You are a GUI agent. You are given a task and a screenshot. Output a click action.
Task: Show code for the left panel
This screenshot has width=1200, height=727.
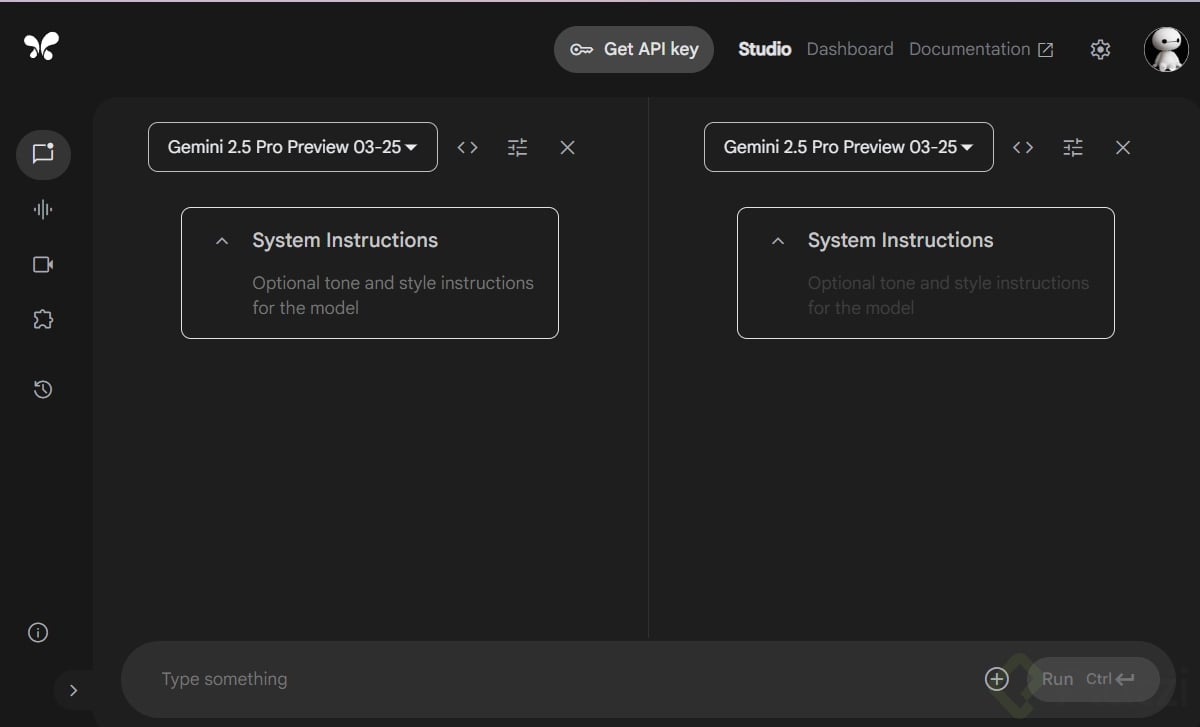(x=467, y=147)
